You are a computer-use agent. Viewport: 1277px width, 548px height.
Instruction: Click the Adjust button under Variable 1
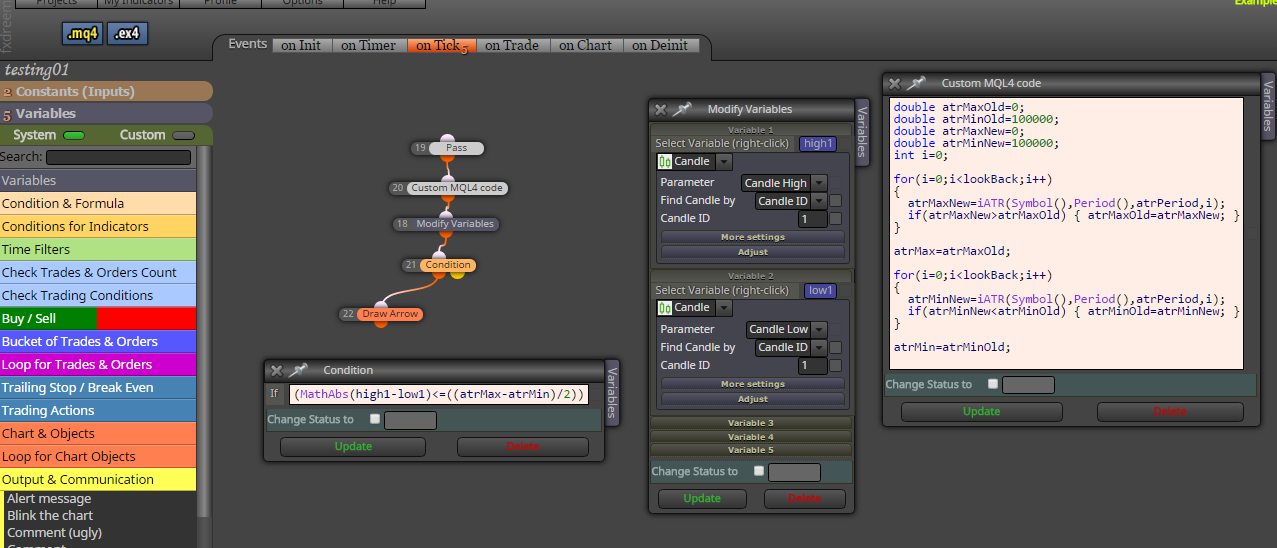[x=752, y=252]
